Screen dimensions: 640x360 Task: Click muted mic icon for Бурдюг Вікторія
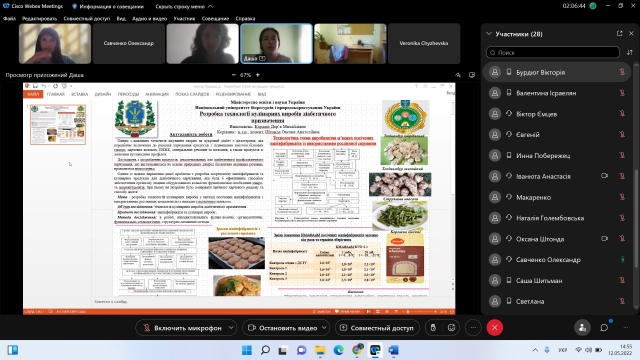pos(622,72)
